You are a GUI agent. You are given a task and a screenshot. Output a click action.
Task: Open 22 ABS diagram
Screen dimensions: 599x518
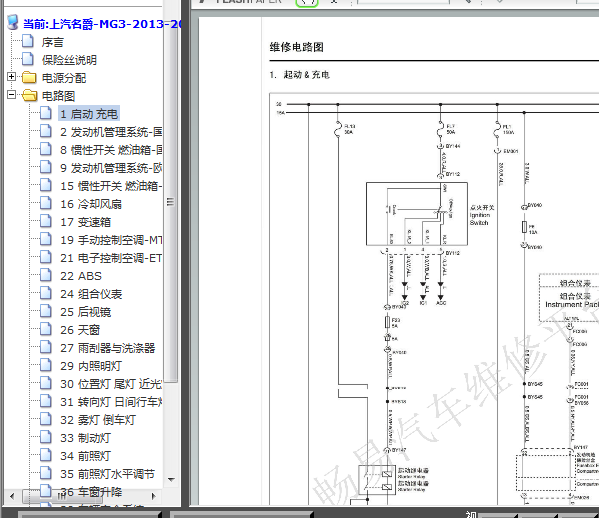pyautogui.click(x=81, y=276)
